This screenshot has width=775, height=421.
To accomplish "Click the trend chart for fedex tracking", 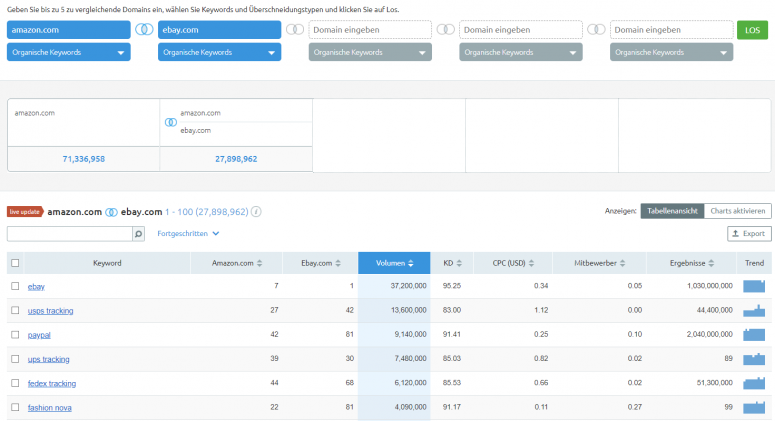I will (x=754, y=383).
